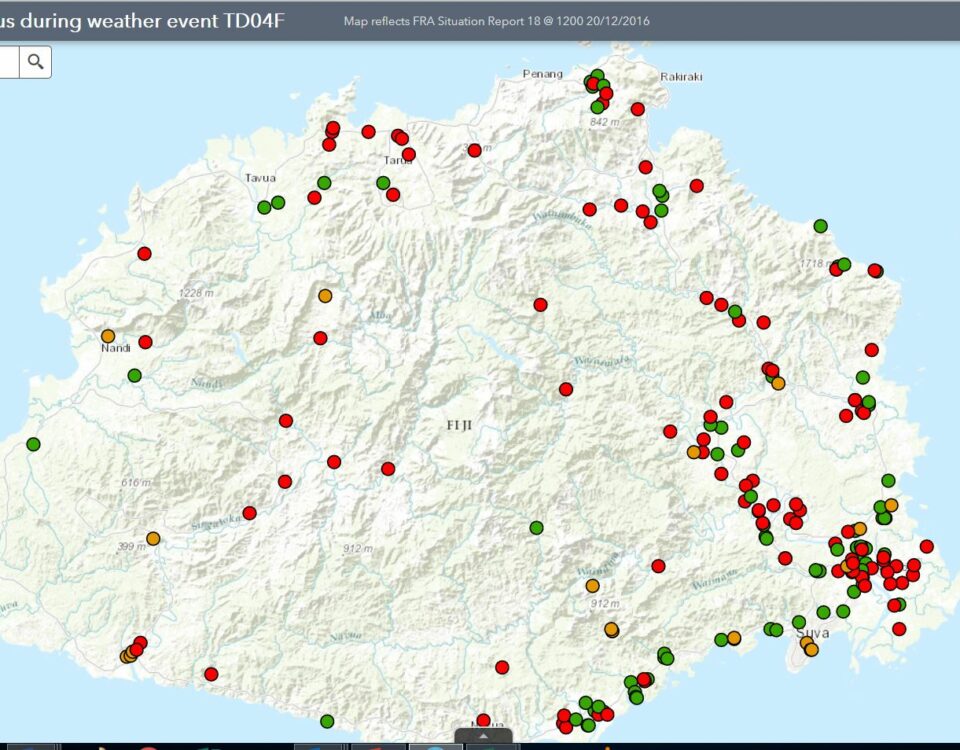Click the green marker on bottom-left south coast
The image size is (960, 750).
tap(327, 721)
